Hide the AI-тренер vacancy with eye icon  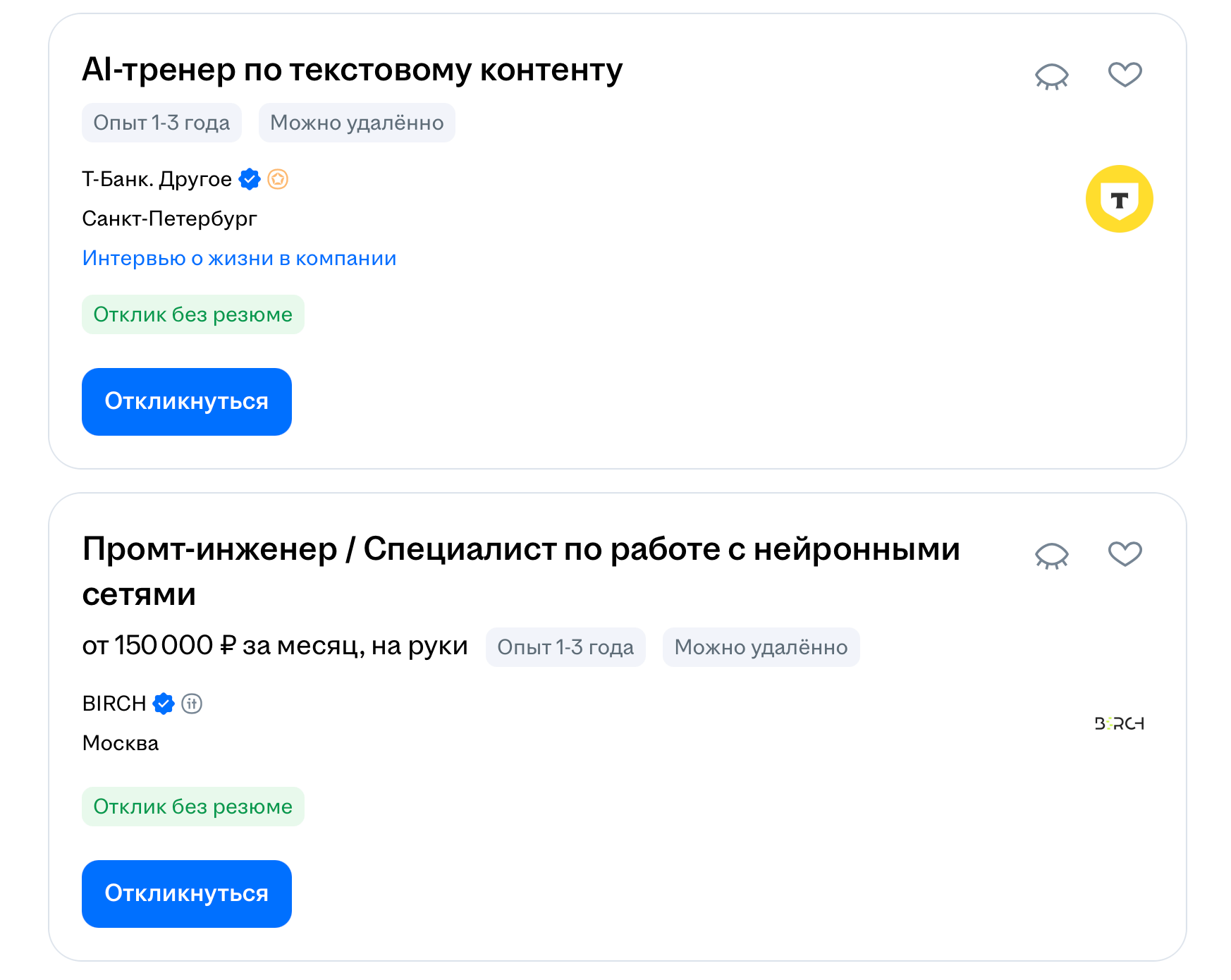tap(1051, 75)
